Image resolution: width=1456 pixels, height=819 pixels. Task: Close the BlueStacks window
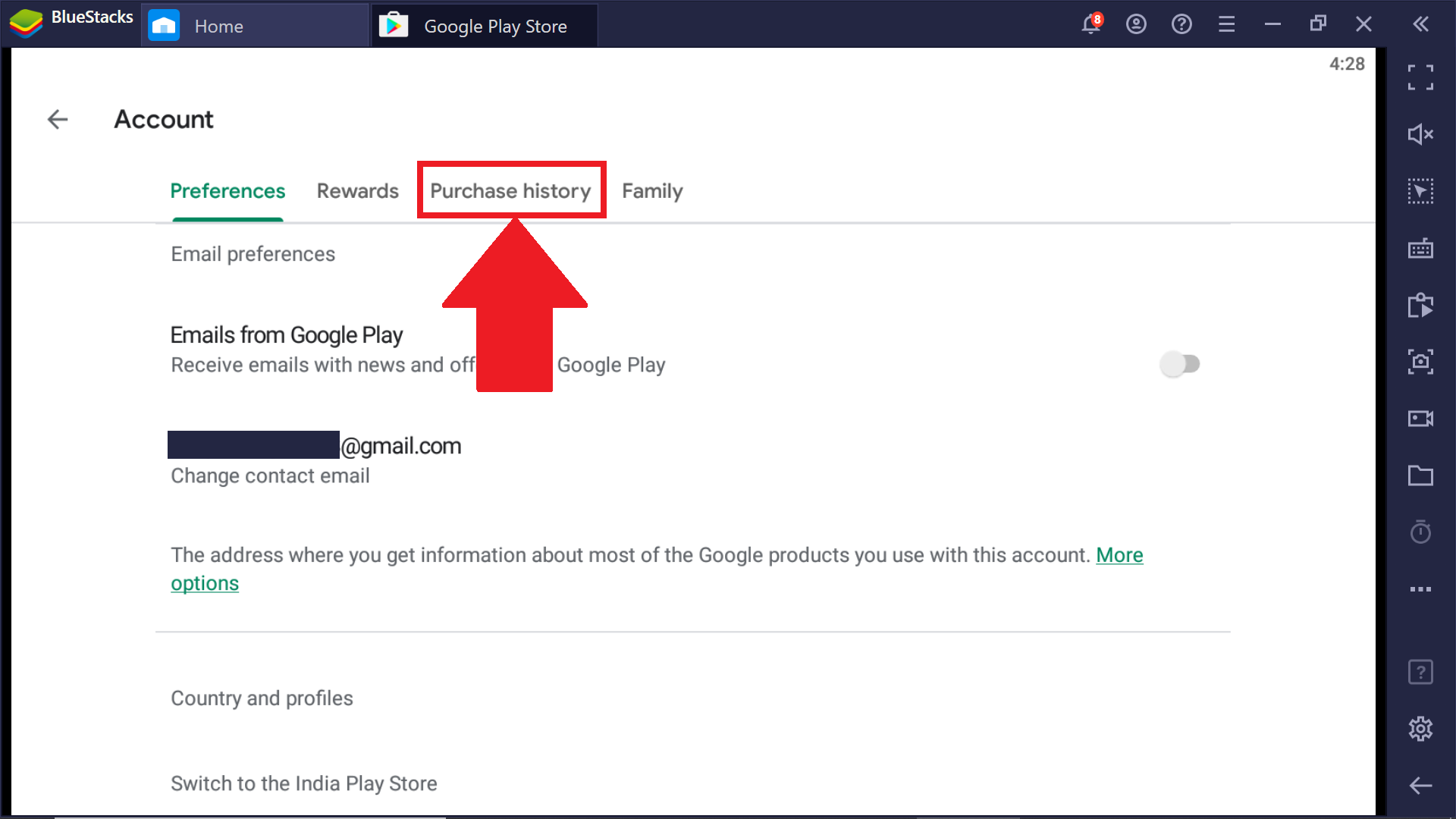(1364, 24)
